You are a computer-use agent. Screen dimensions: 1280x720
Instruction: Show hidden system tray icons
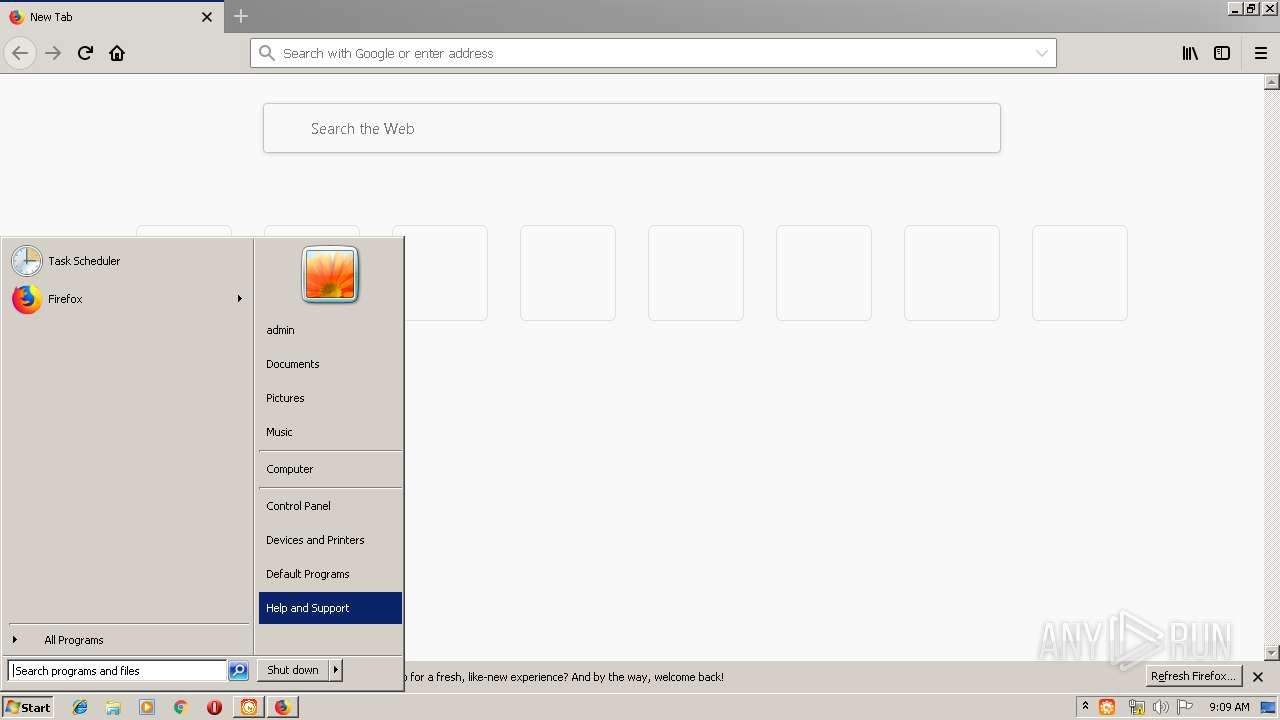point(1085,707)
